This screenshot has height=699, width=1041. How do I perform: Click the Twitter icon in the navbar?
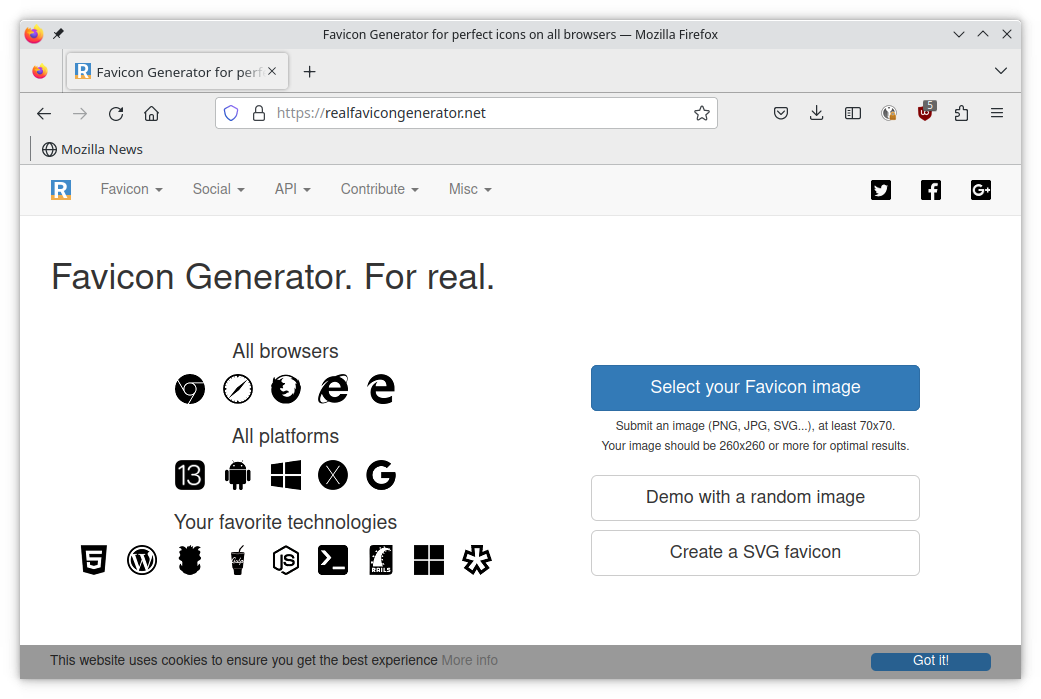coord(880,190)
